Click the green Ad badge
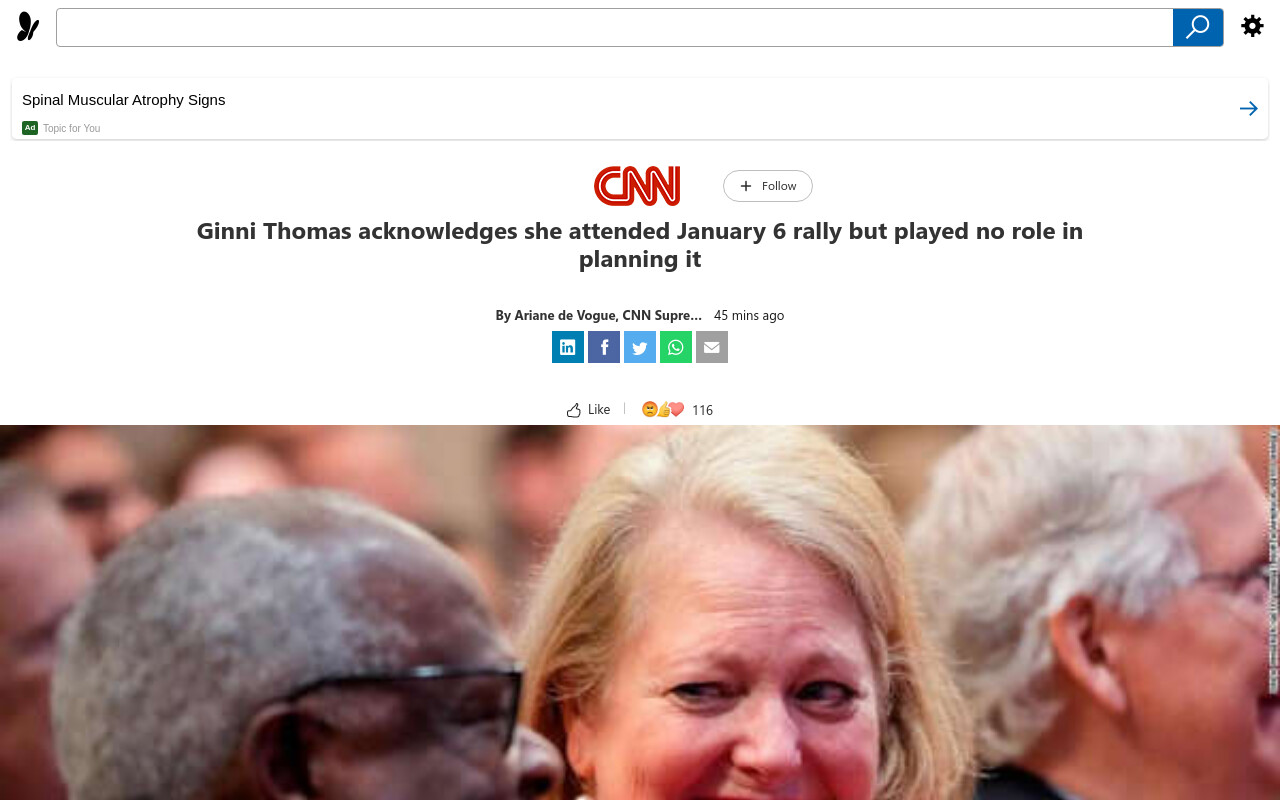 click(30, 128)
